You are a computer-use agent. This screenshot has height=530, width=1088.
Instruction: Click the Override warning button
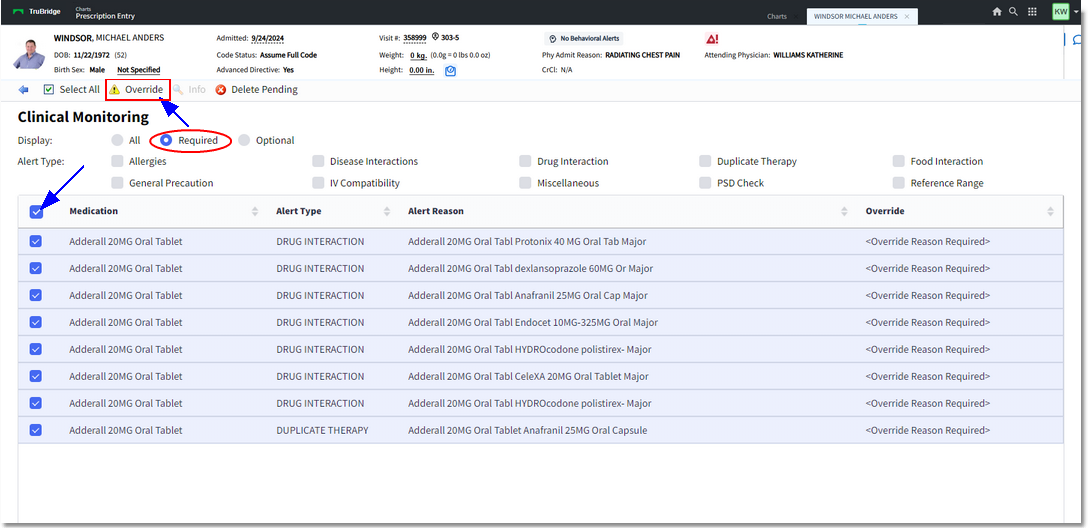click(x=137, y=89)
